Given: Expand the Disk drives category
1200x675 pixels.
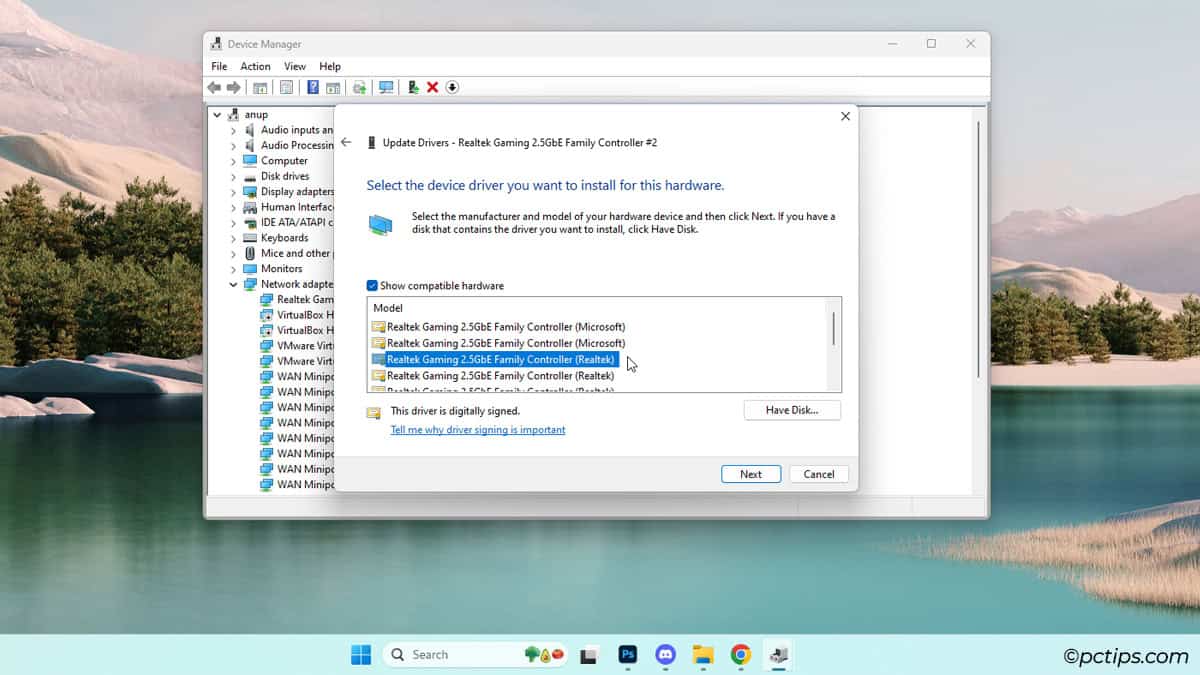Looking at the screenshot, I should [233, 176].
